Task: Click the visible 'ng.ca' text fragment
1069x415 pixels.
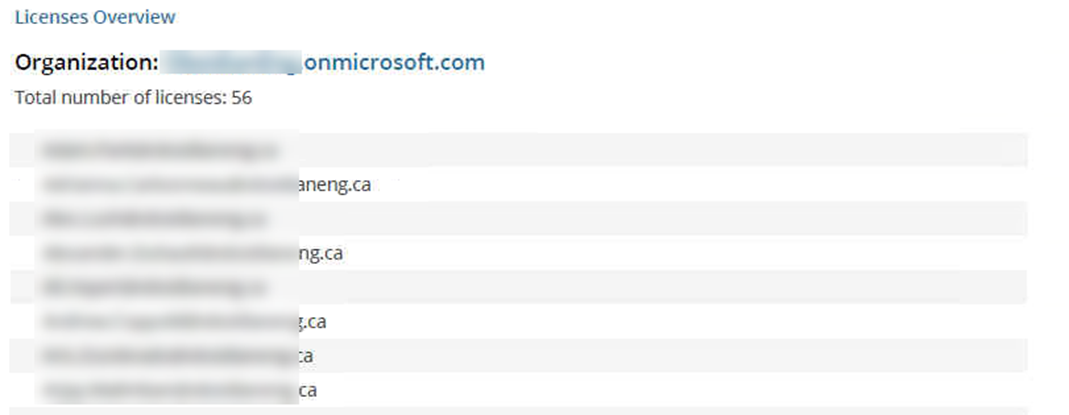Action: 320,253
